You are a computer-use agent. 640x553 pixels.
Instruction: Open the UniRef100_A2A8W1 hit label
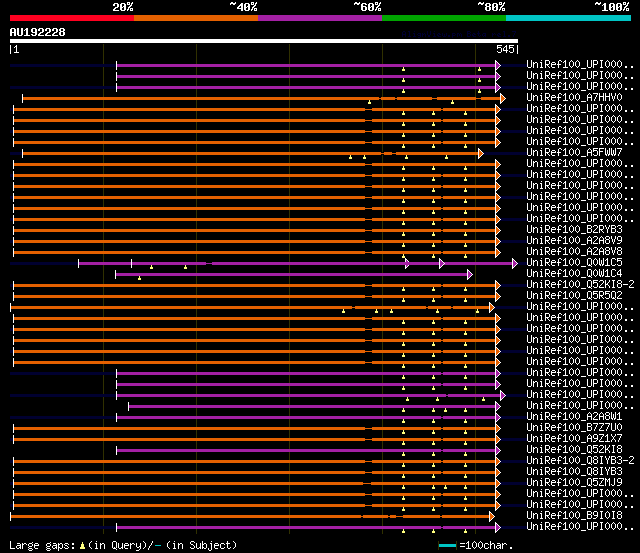pos(574,416)
